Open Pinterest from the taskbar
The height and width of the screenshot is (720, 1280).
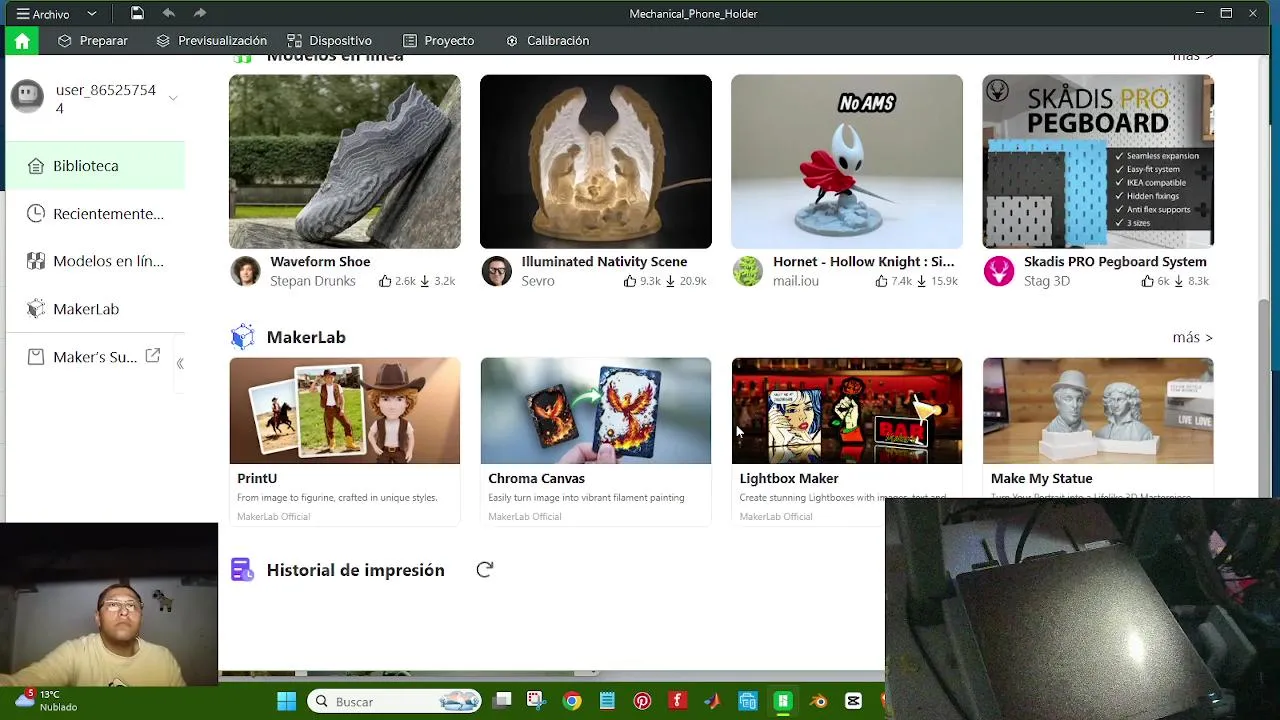[642, 701]
